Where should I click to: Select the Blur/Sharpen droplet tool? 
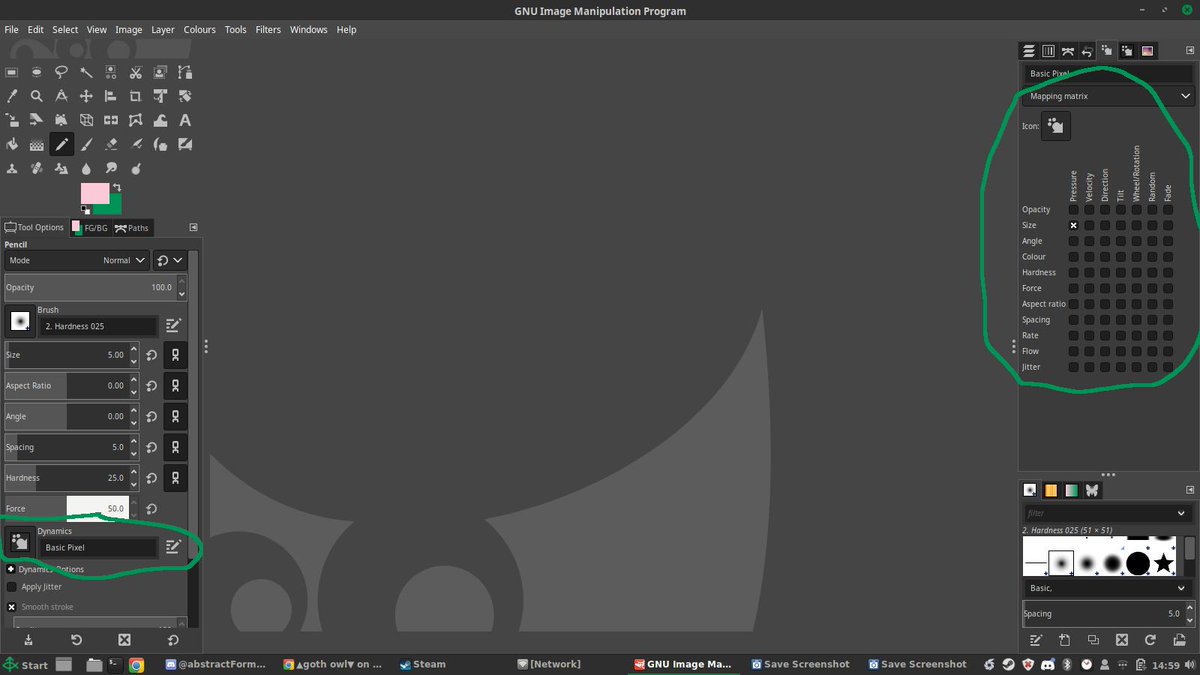point(87,168)
